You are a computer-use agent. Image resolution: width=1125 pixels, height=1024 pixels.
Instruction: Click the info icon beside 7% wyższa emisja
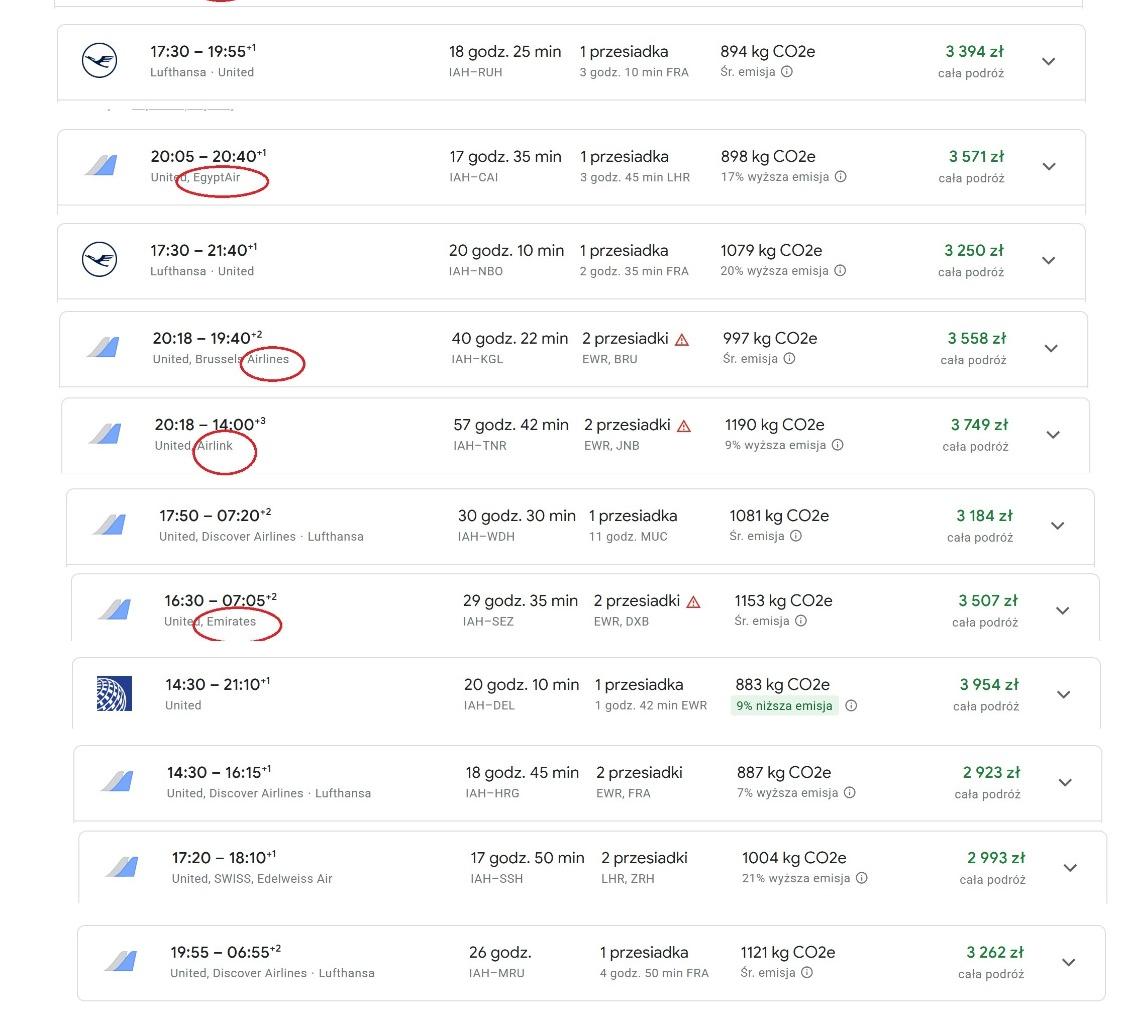[x=849, y=793]
